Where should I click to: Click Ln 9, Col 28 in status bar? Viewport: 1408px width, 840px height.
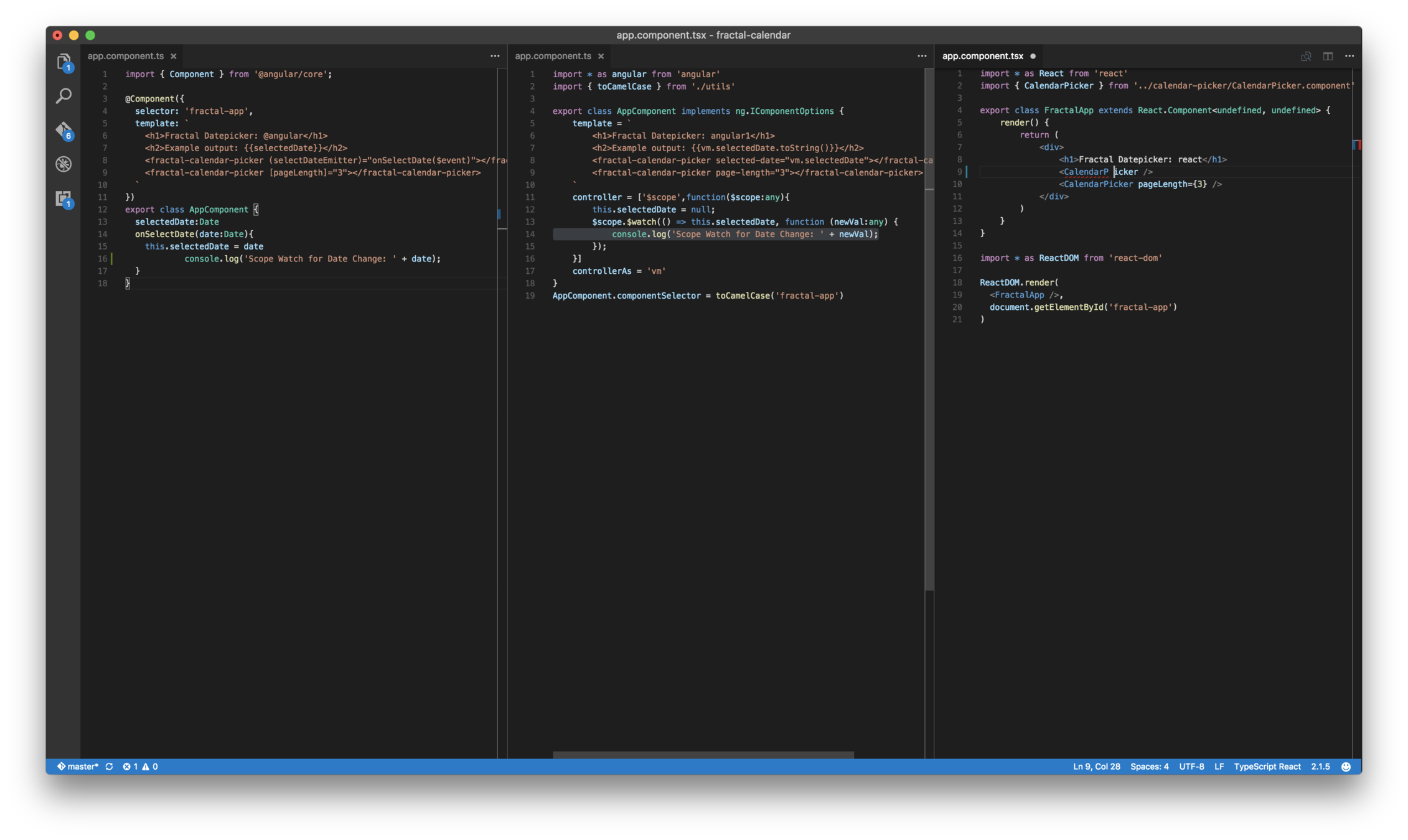(x=1096, y=767)
